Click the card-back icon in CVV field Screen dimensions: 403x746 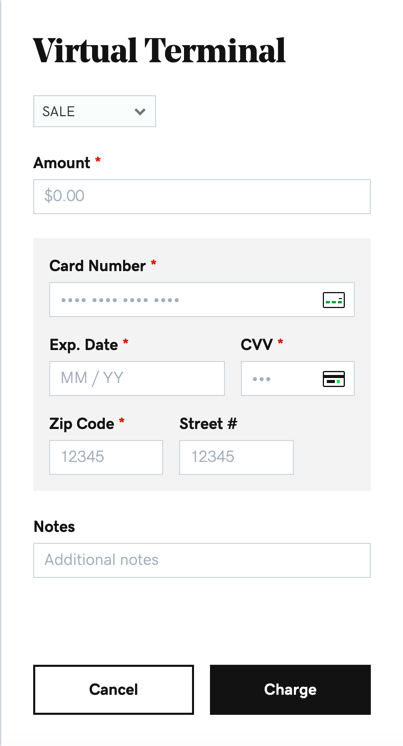[334, 379]
